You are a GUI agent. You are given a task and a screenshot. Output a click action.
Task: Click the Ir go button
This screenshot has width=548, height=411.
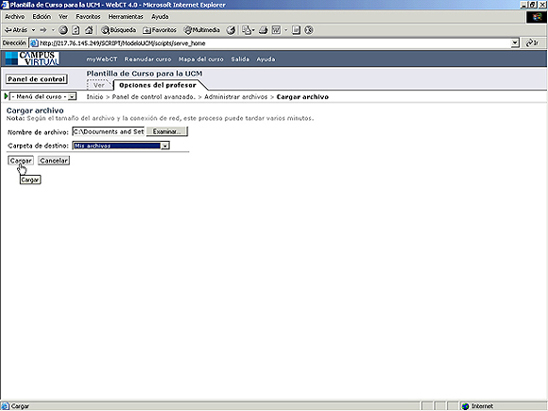coord(532,43)
